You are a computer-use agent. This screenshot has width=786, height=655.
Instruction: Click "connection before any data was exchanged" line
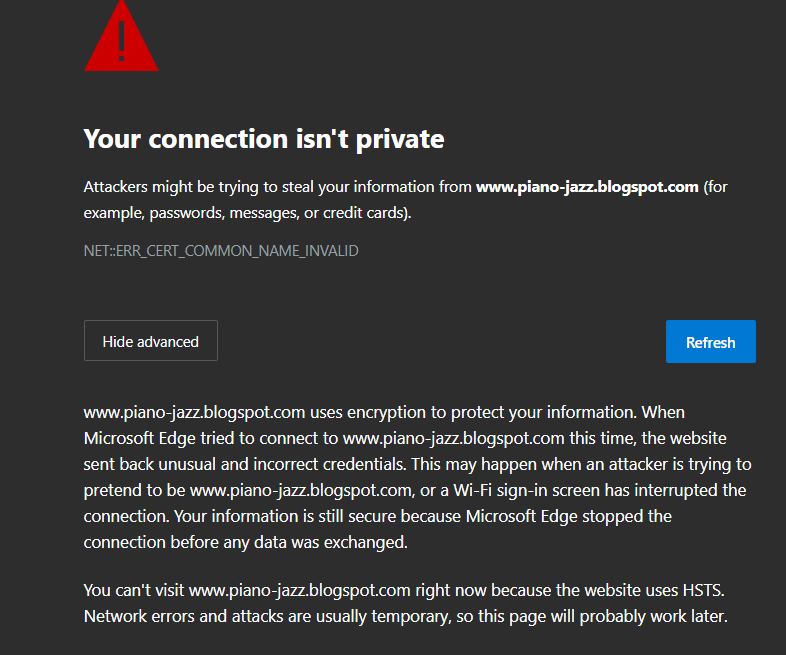(x=245, y=542)
